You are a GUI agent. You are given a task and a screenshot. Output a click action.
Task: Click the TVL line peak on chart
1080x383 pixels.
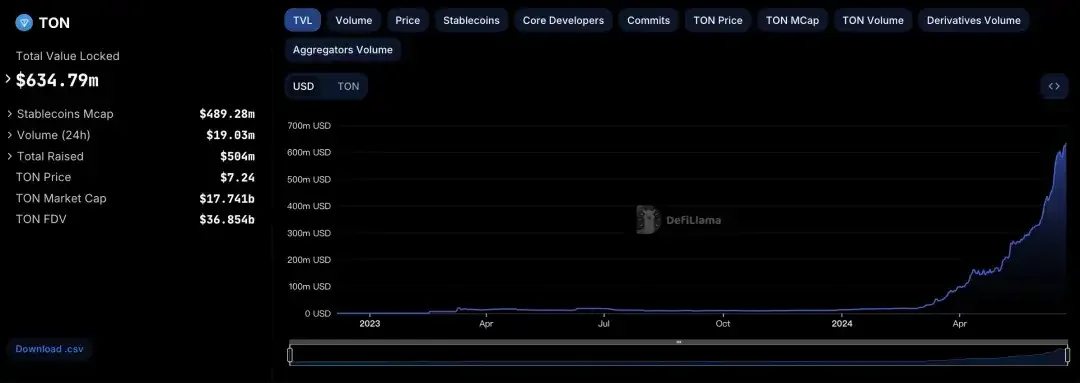click(x=1065, y=144)
